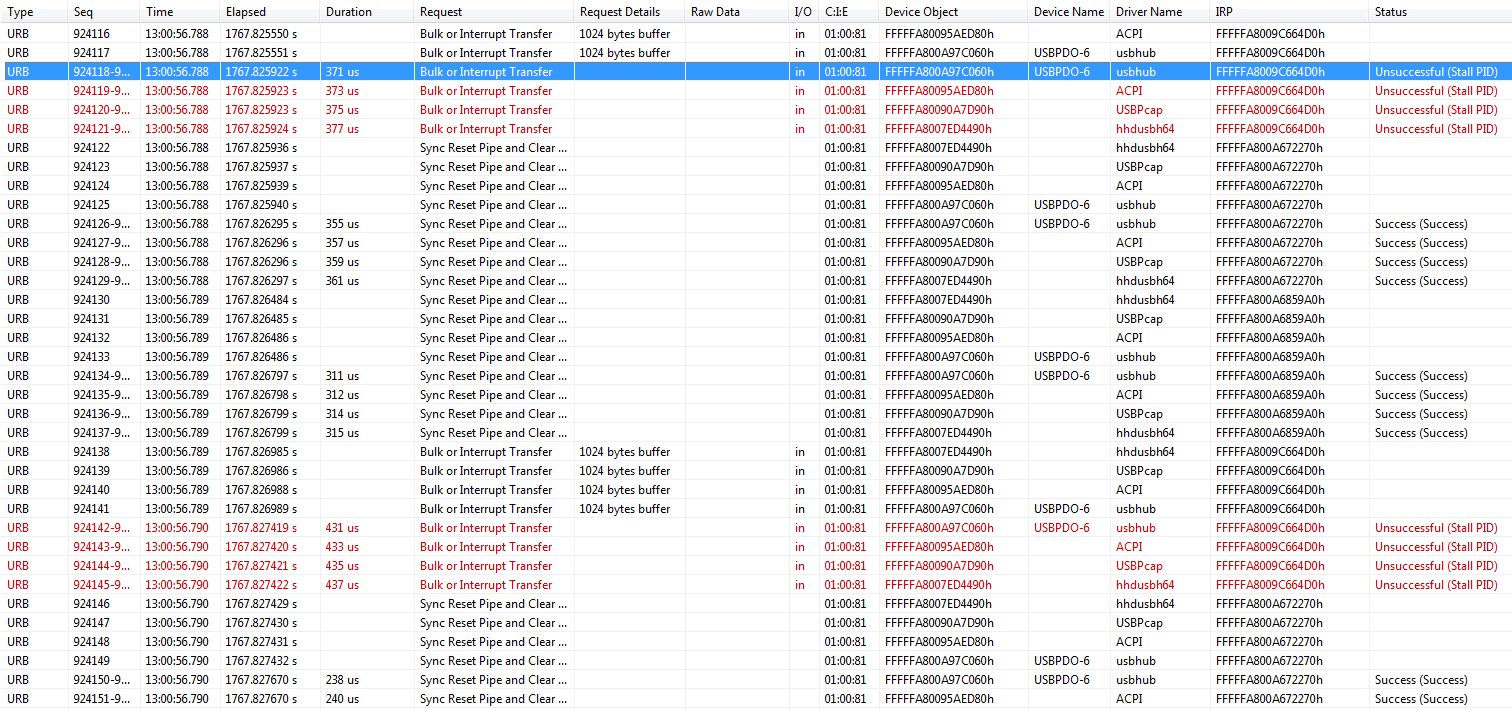Select row with Seq 924138
Viewport: 1512px width, 710px height.
(756, 452)
